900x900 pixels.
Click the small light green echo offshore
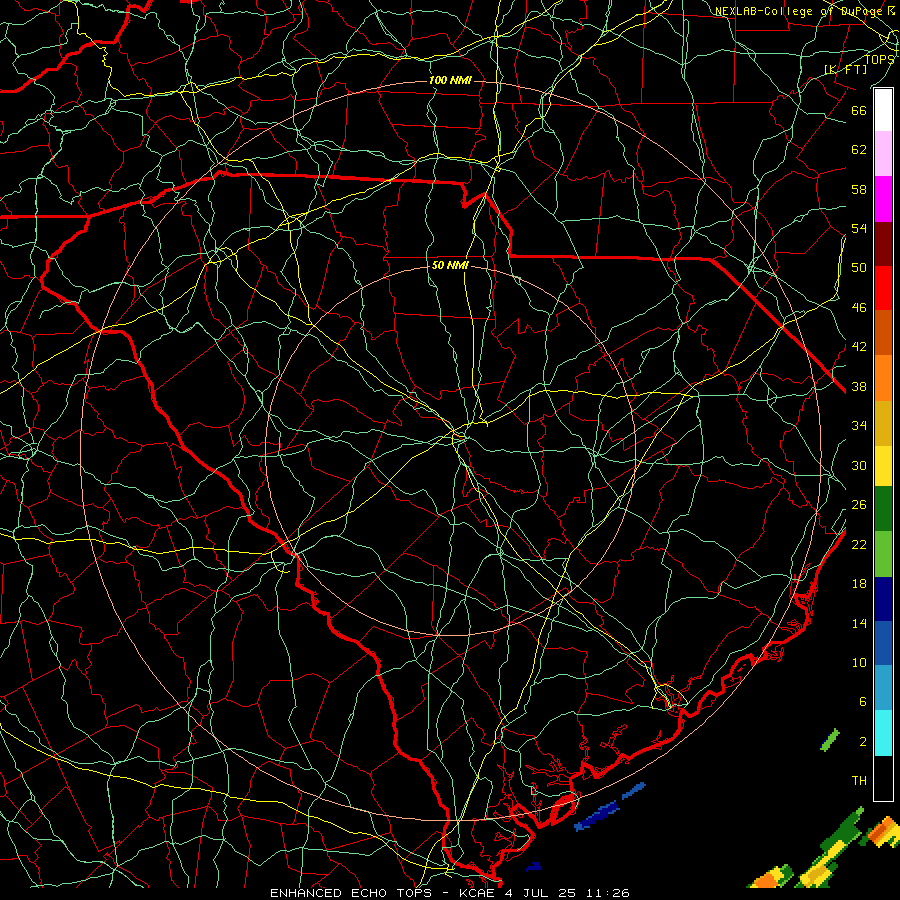(x=830, y=740)
